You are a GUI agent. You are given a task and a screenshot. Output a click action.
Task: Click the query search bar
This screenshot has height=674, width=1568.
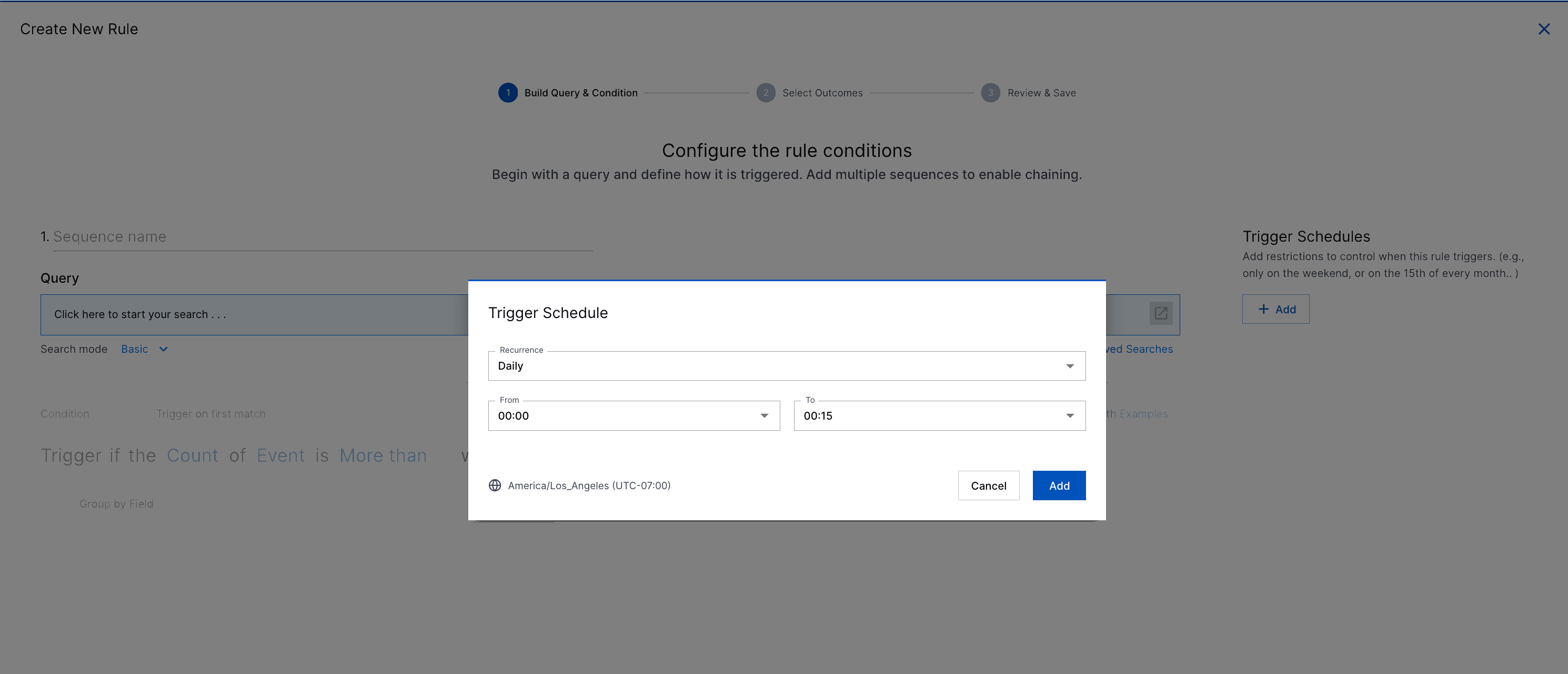(244, 314)
